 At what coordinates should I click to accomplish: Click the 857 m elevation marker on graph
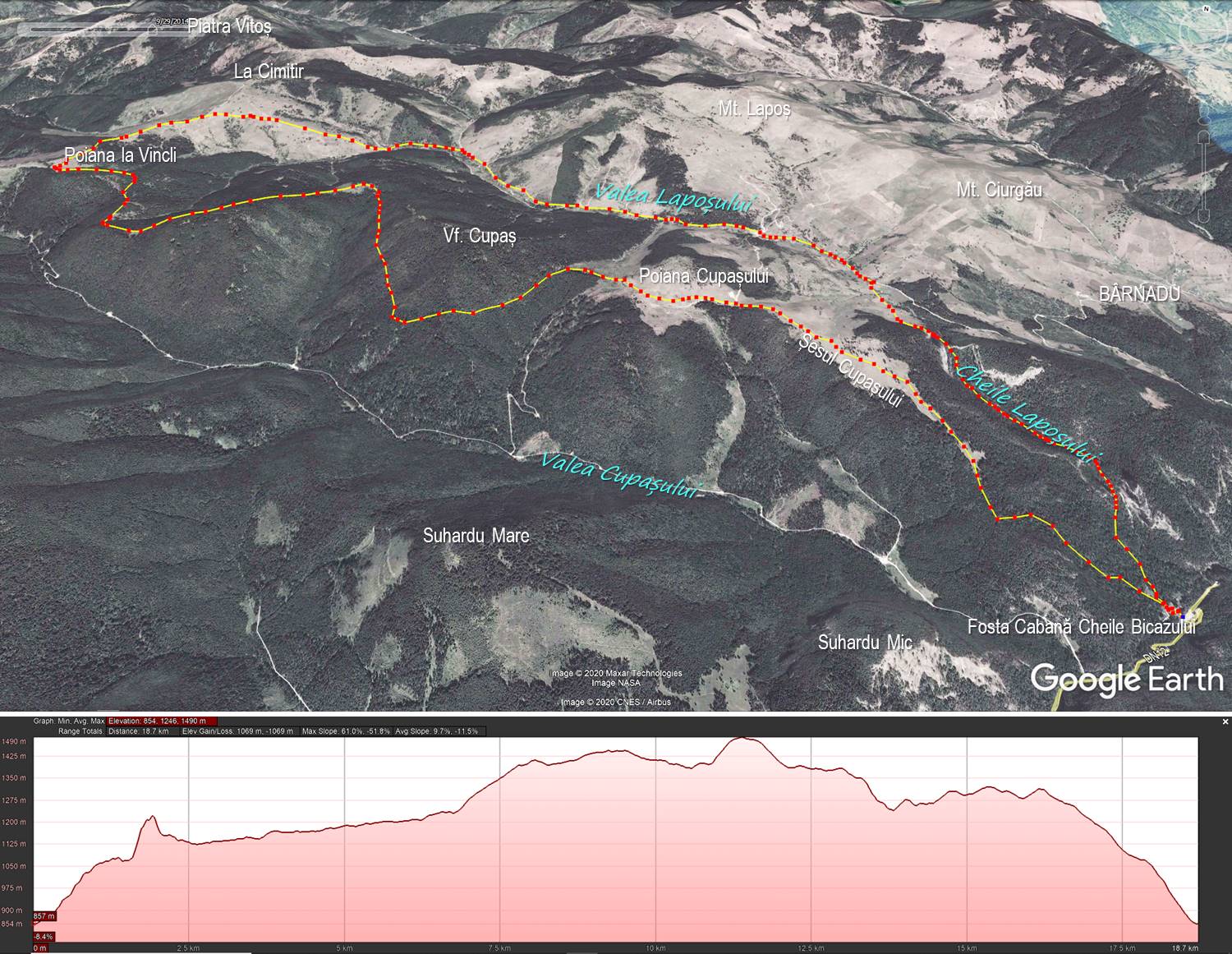tap(44, 916)
